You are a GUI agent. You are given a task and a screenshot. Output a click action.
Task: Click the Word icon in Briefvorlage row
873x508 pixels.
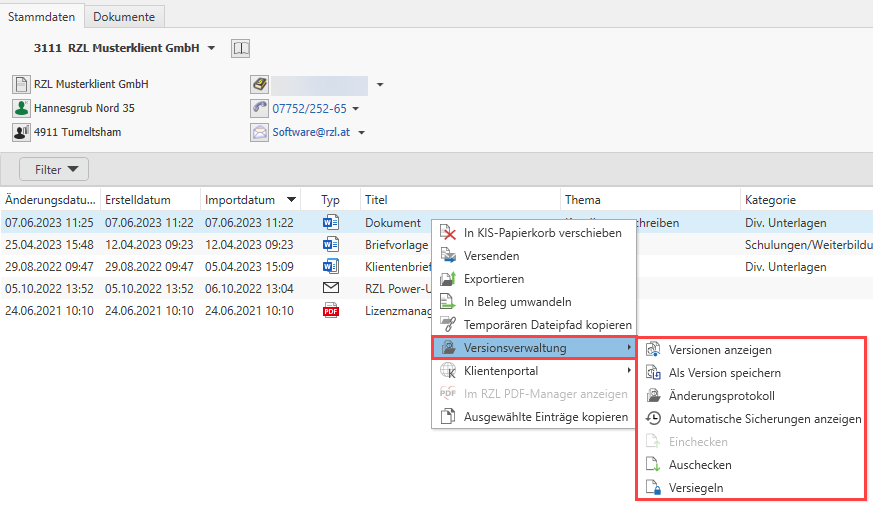331,244
